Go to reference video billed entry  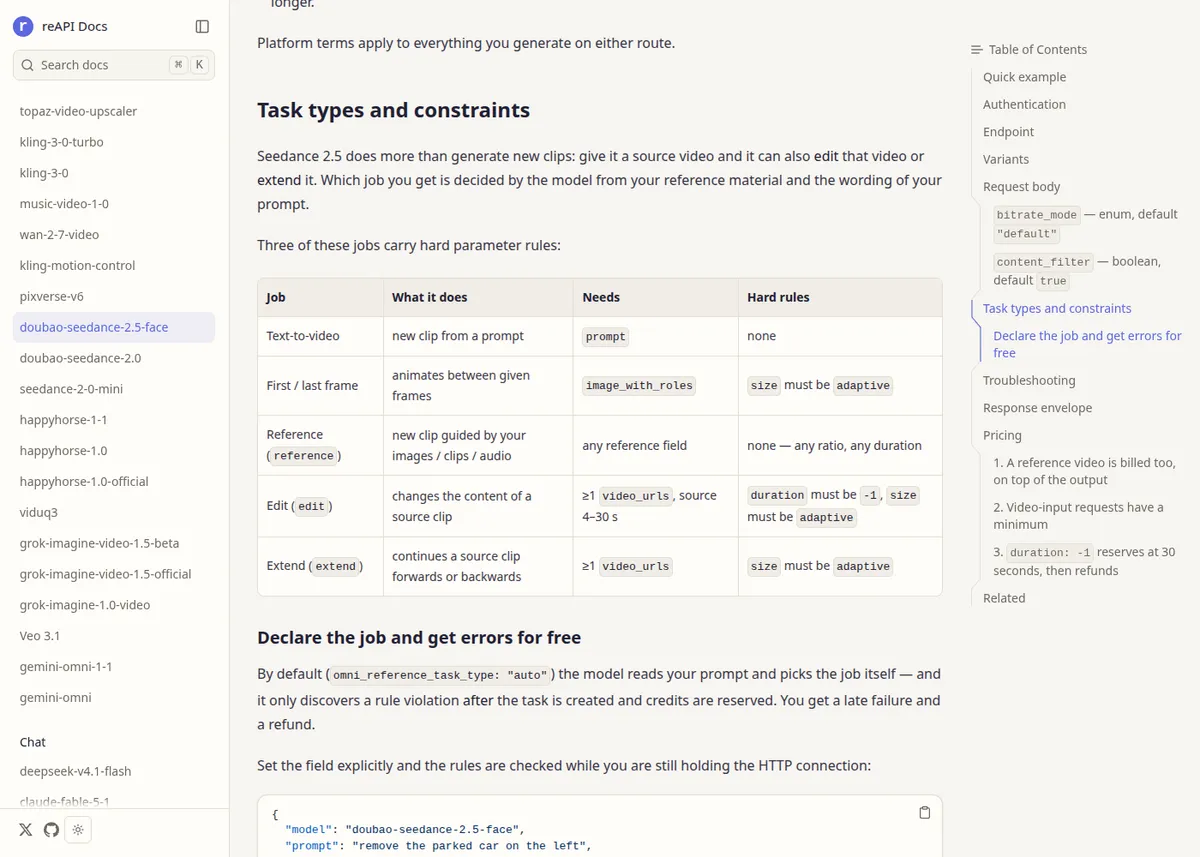(1085, 472)
